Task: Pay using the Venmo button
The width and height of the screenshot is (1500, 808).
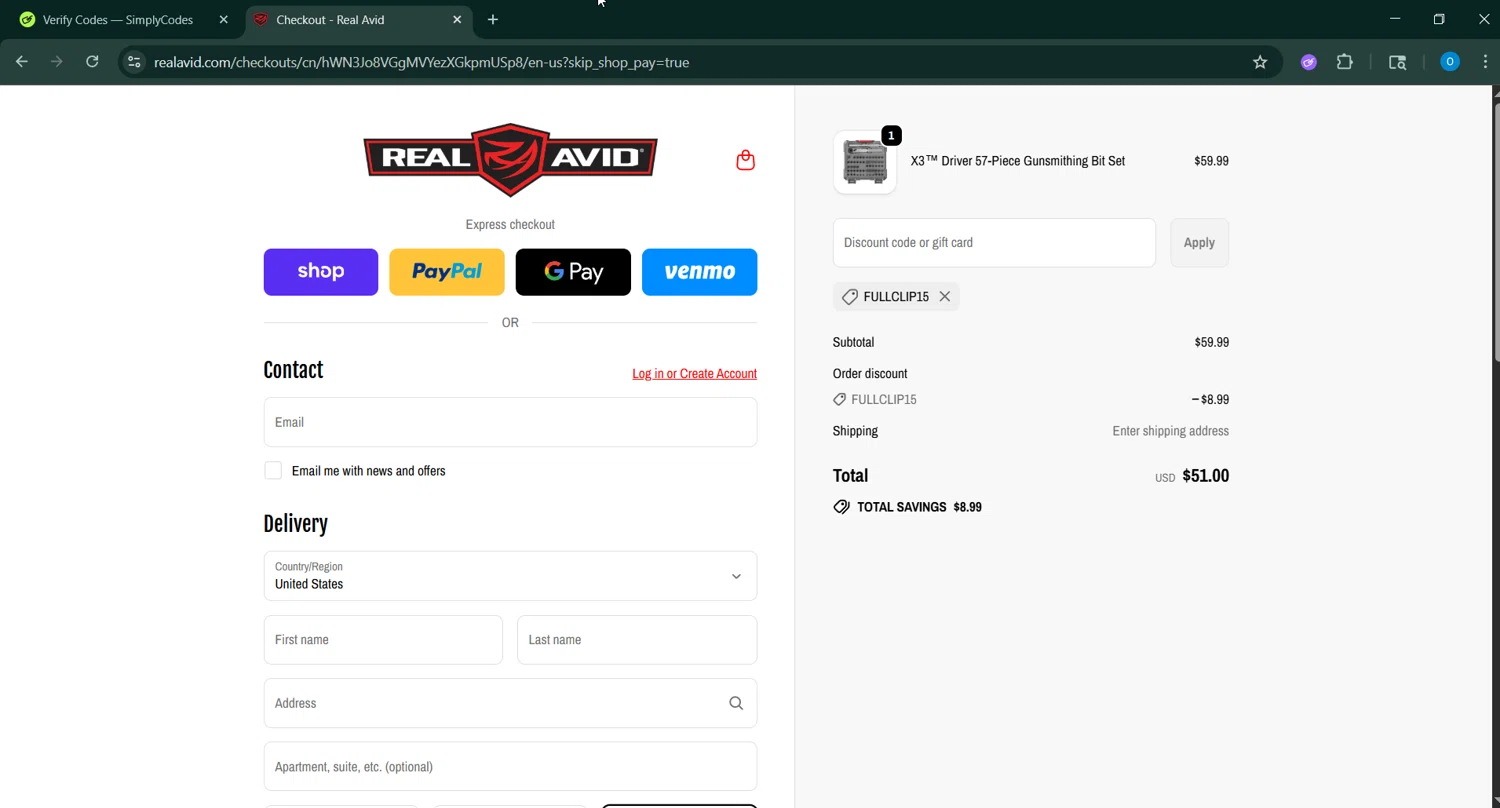Action: 699,272
